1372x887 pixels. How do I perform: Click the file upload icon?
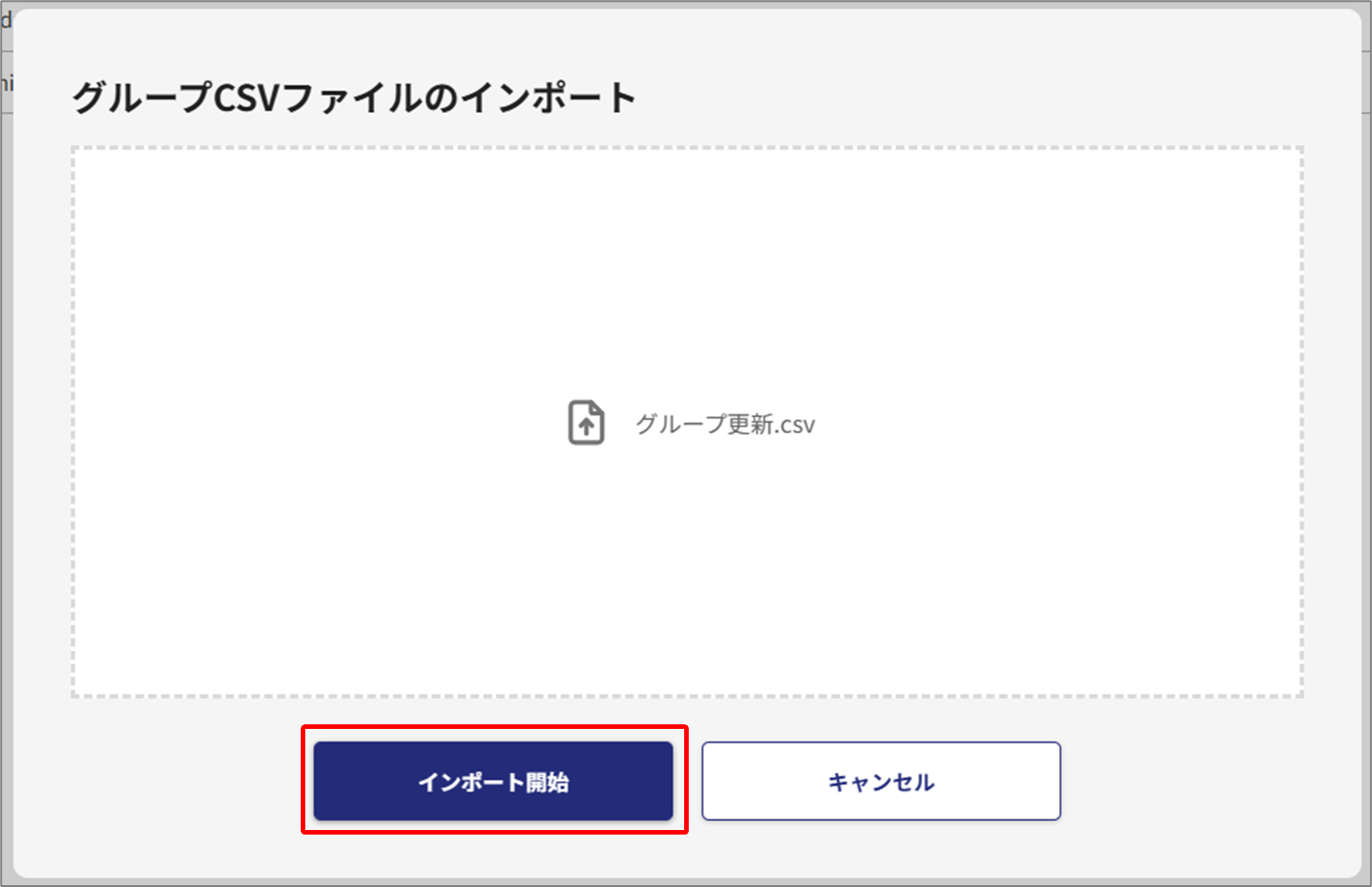[x=587, y=423]
